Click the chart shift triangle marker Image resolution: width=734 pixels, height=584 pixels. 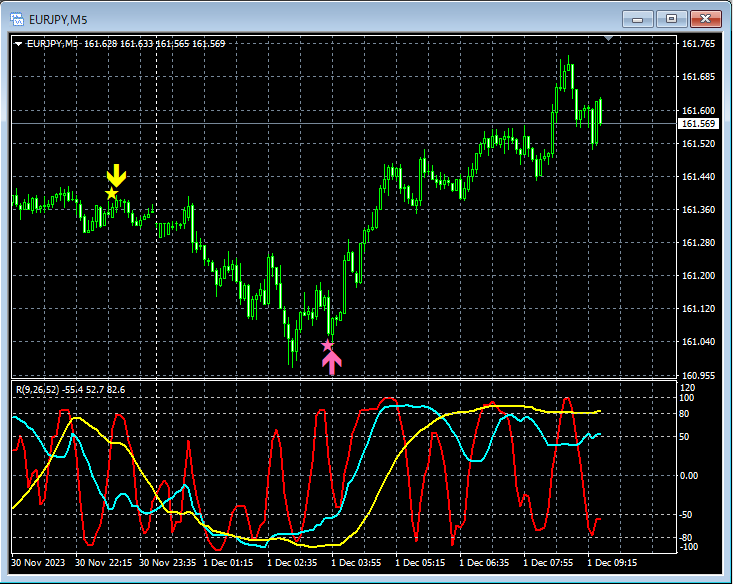coord(609,38)
